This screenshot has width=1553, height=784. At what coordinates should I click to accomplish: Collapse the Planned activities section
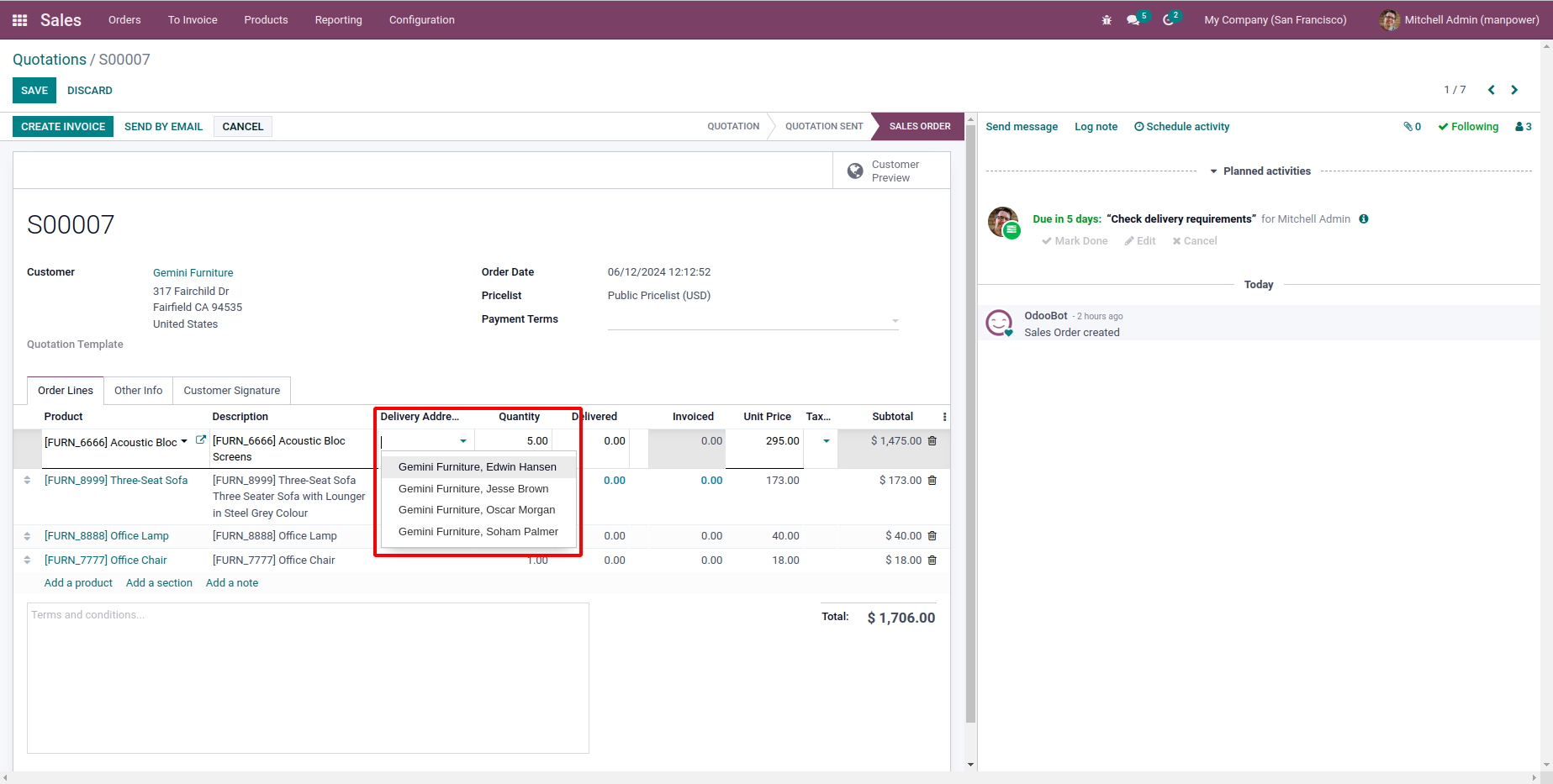1260,171
